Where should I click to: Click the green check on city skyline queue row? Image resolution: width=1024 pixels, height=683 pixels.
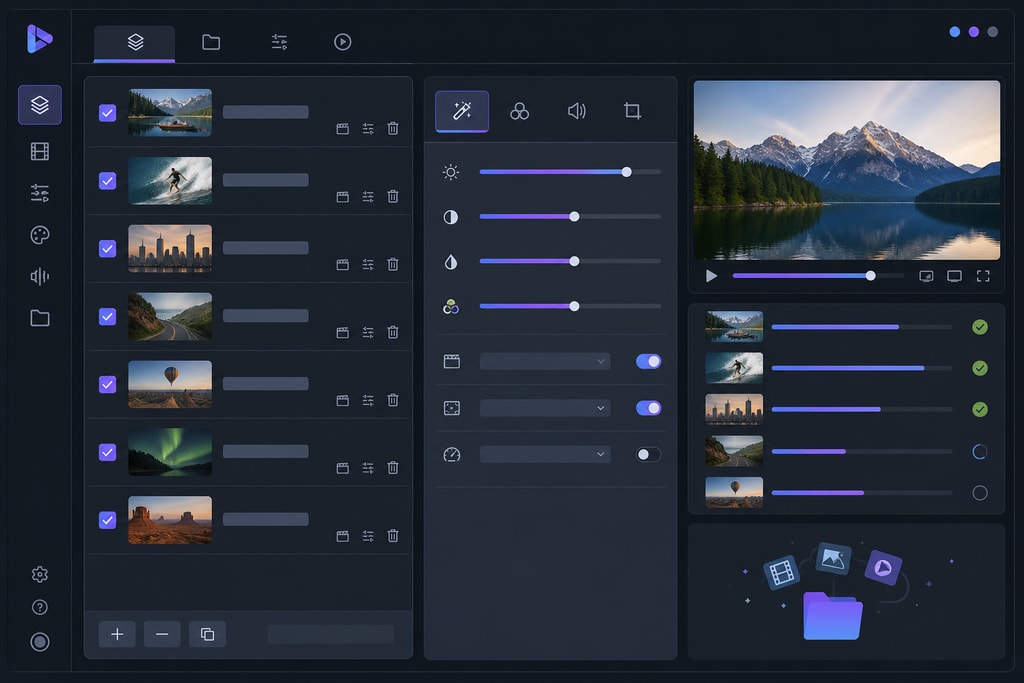pos(980,409)
